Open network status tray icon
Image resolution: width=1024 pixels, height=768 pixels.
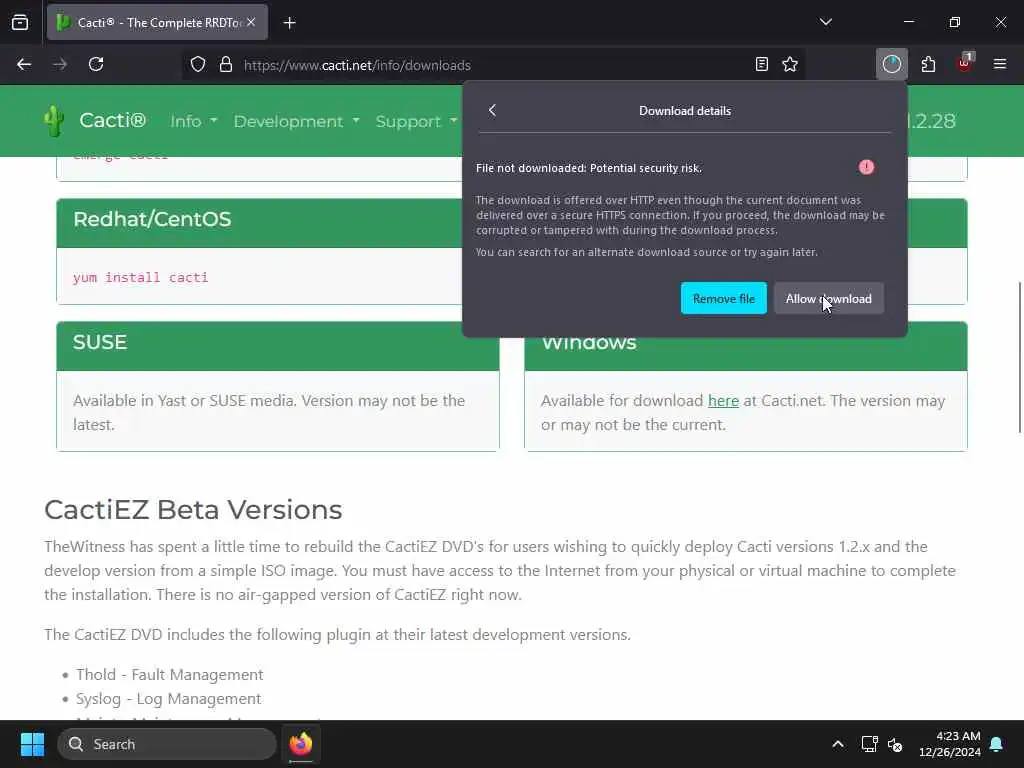click(869, 744)
